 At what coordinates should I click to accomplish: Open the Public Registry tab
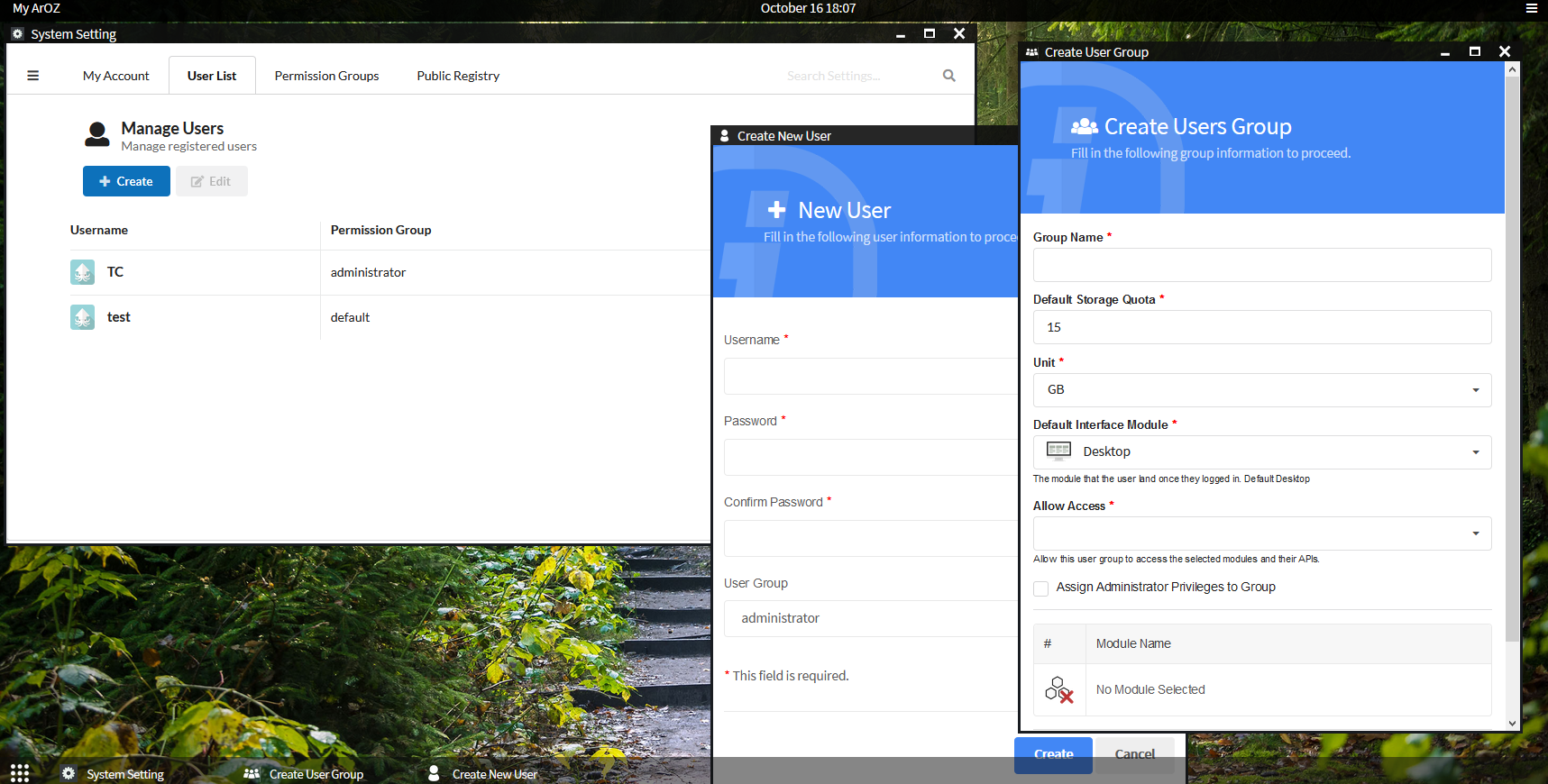[458, 76]
